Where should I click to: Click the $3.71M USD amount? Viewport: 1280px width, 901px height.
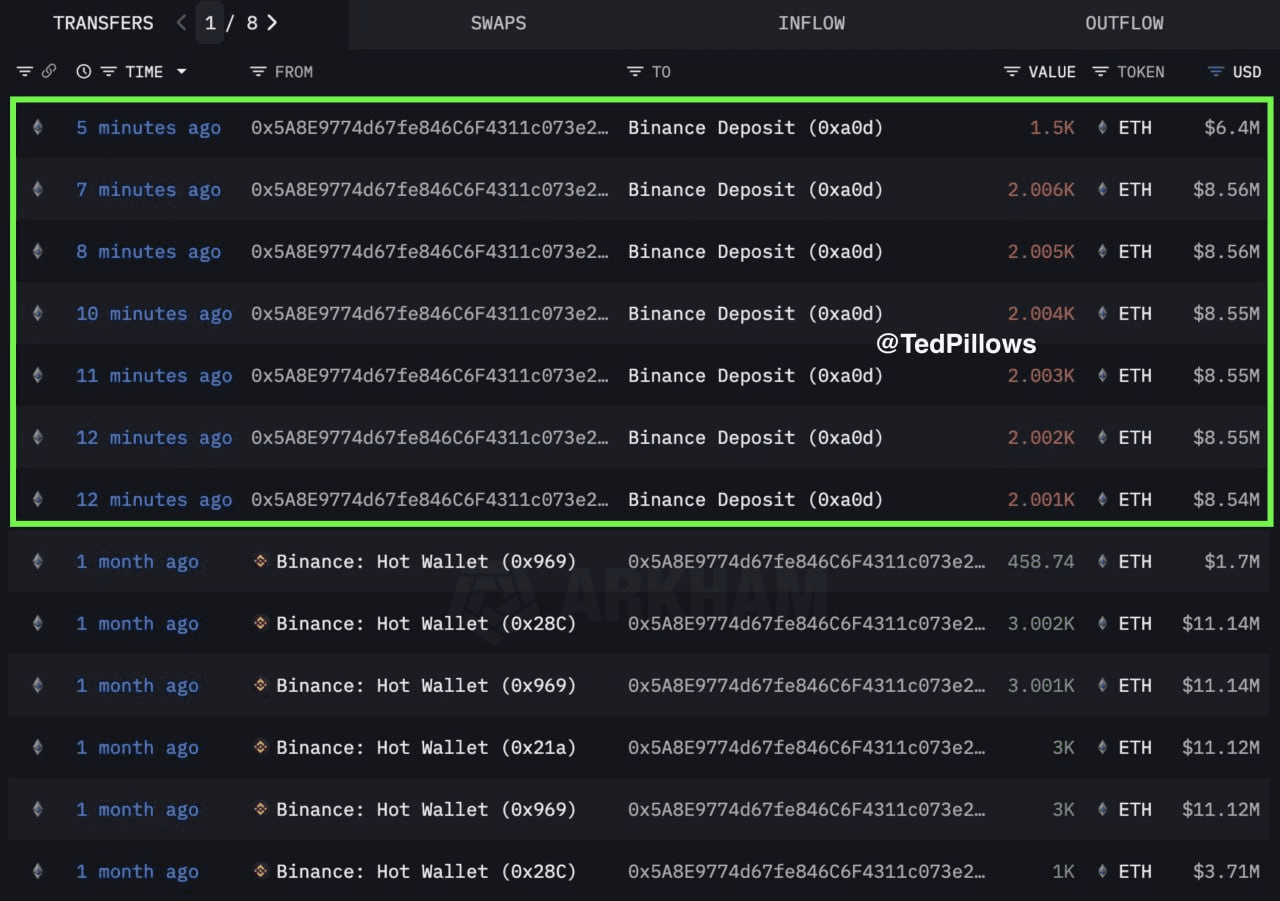coord(1226,872)
